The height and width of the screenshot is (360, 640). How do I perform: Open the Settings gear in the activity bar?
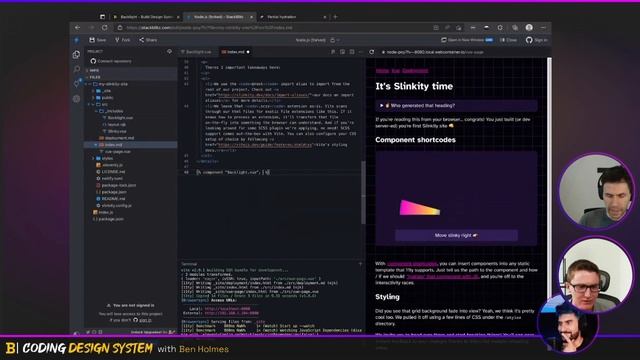tap(76, 99)
